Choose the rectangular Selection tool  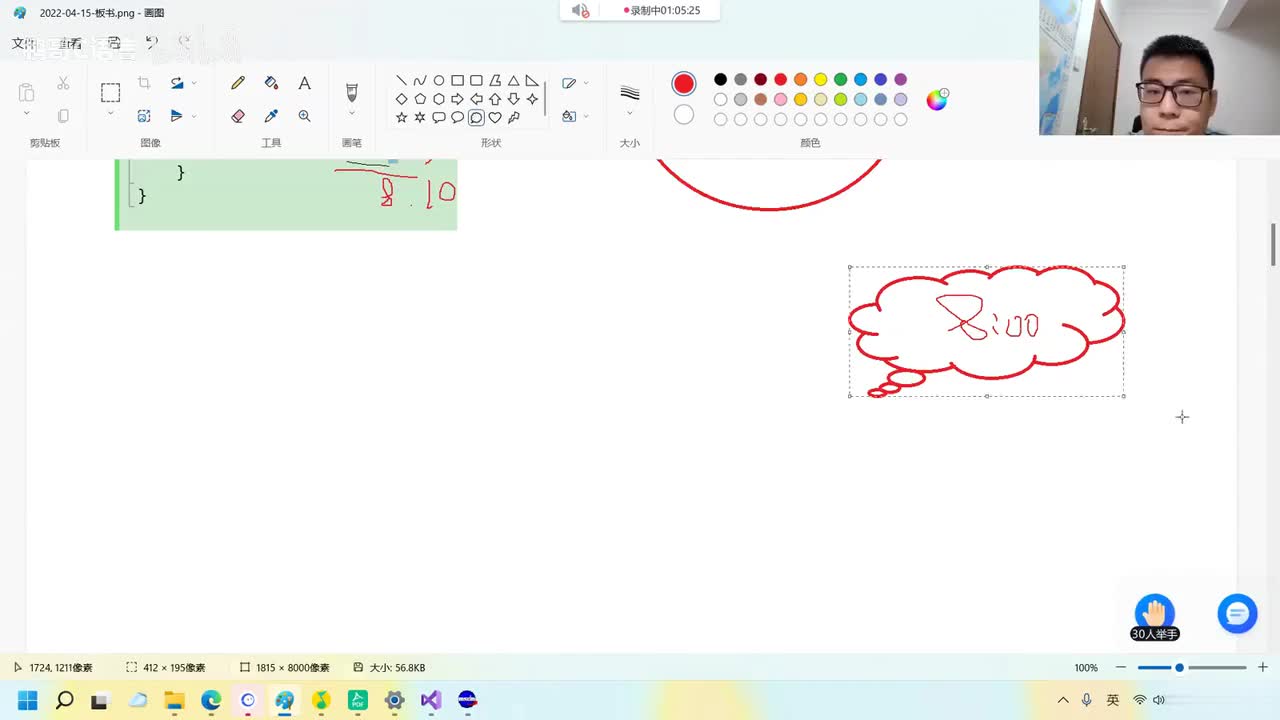(x=110, y=93)
